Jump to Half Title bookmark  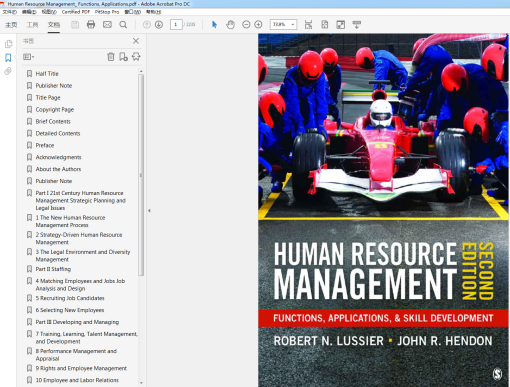point(47,74)
